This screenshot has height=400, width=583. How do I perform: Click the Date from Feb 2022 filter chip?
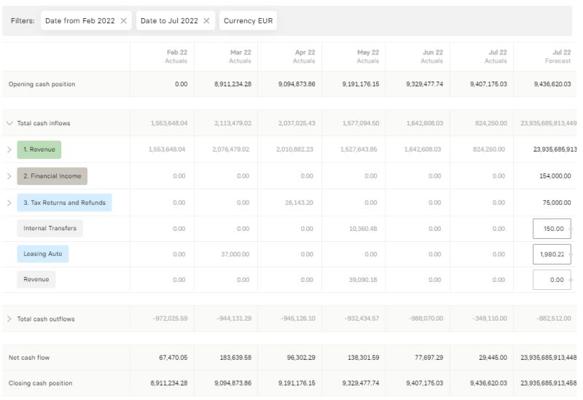pyautogui.click(x=80, y=21)
